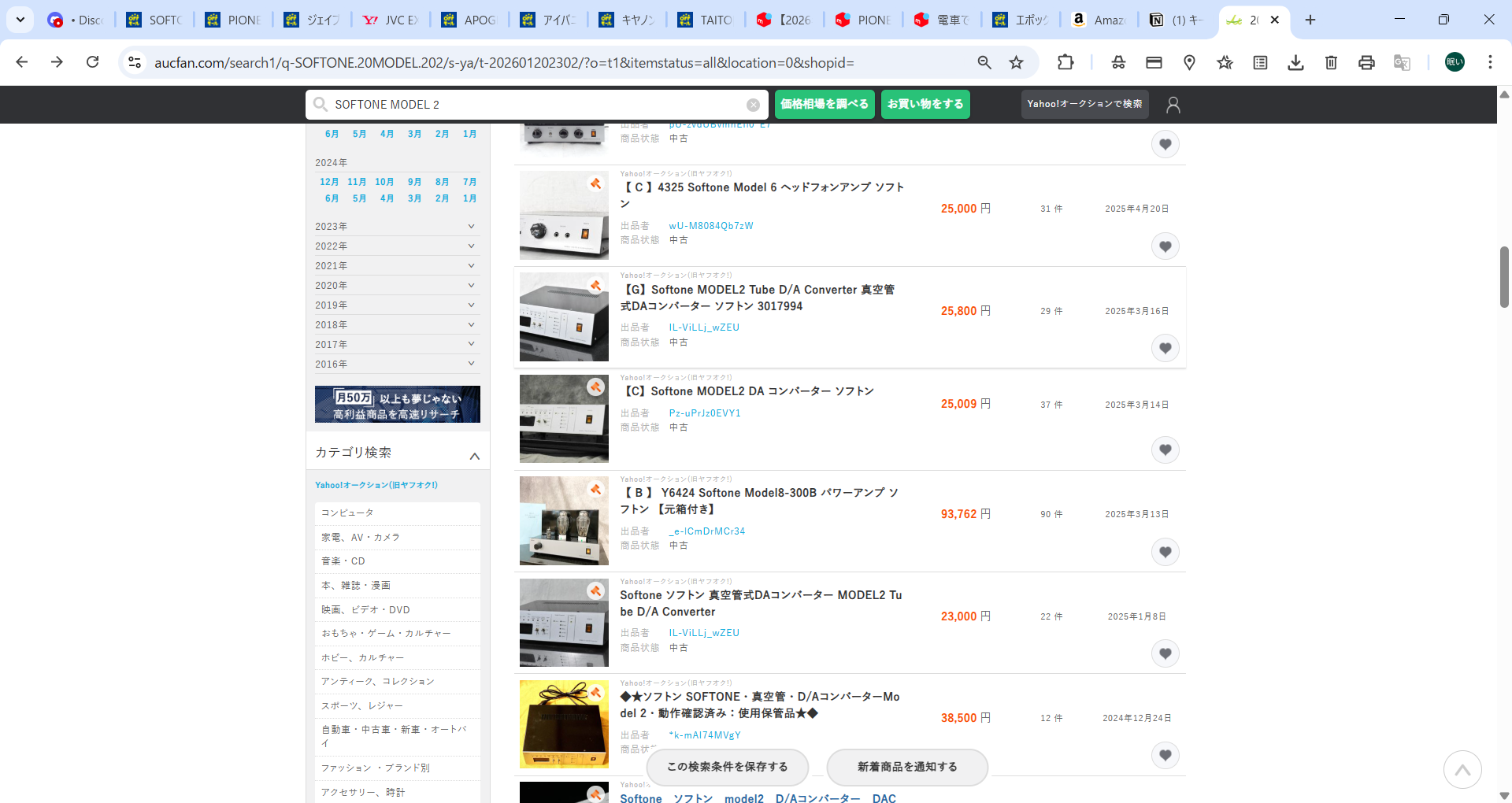1512x803 pixels.
Task: Click the 価格相場を調べる button
Action: (x=825, y=104)
